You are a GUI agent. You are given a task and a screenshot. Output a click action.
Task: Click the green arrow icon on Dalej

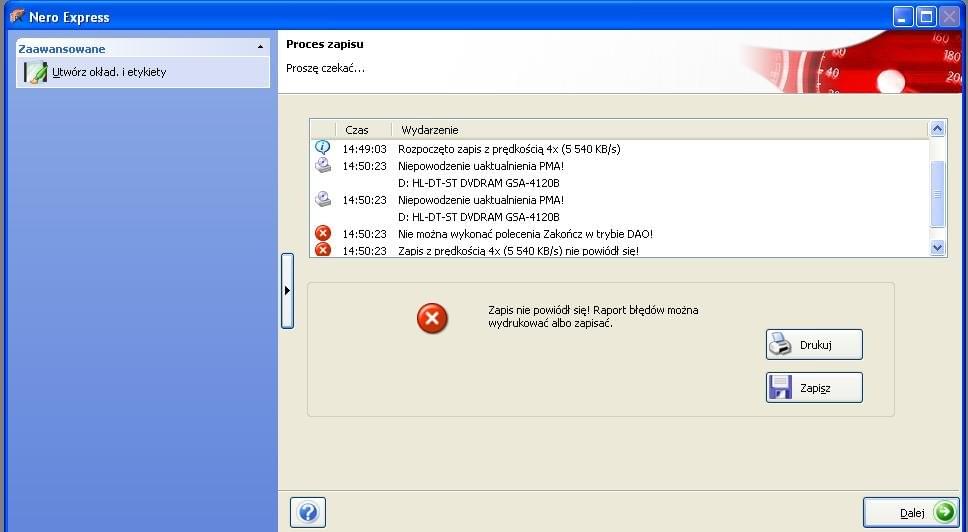click(x=944, y=512)
